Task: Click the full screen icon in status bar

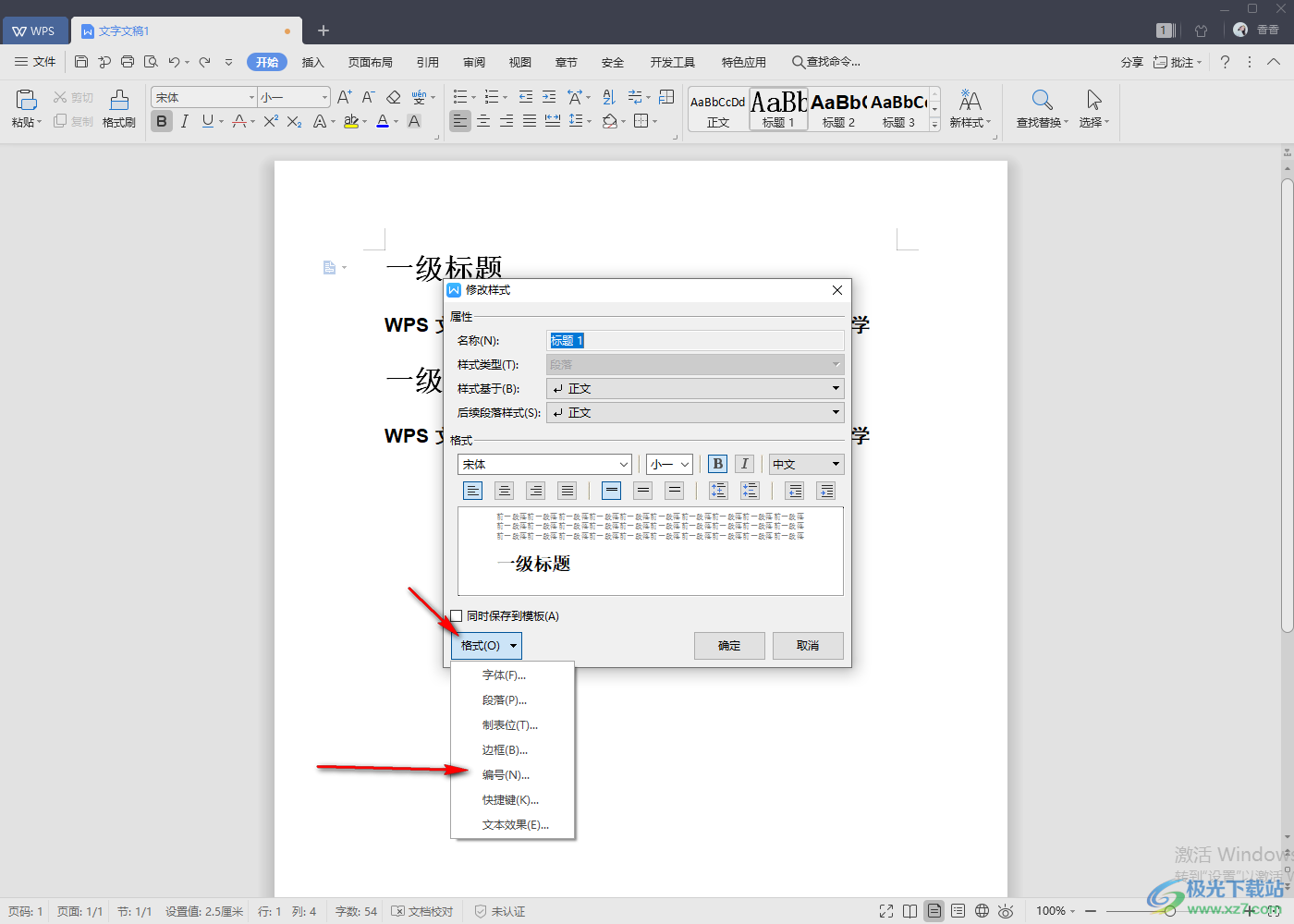Action: 886,911
